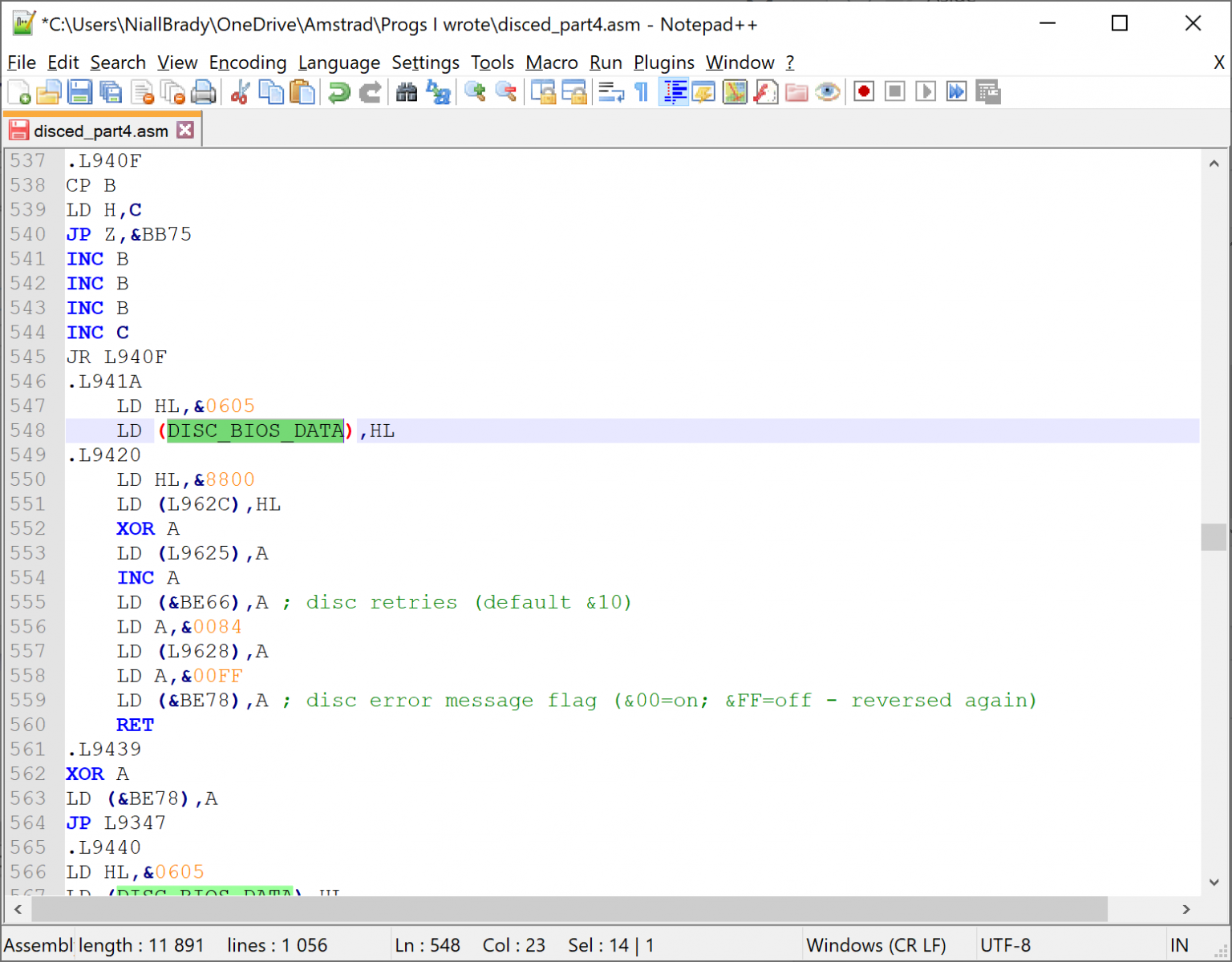Image resolution: width=1232 pixels, height=962 pixels.
Task: Run the recorded macro
Action: click(925, 91)
